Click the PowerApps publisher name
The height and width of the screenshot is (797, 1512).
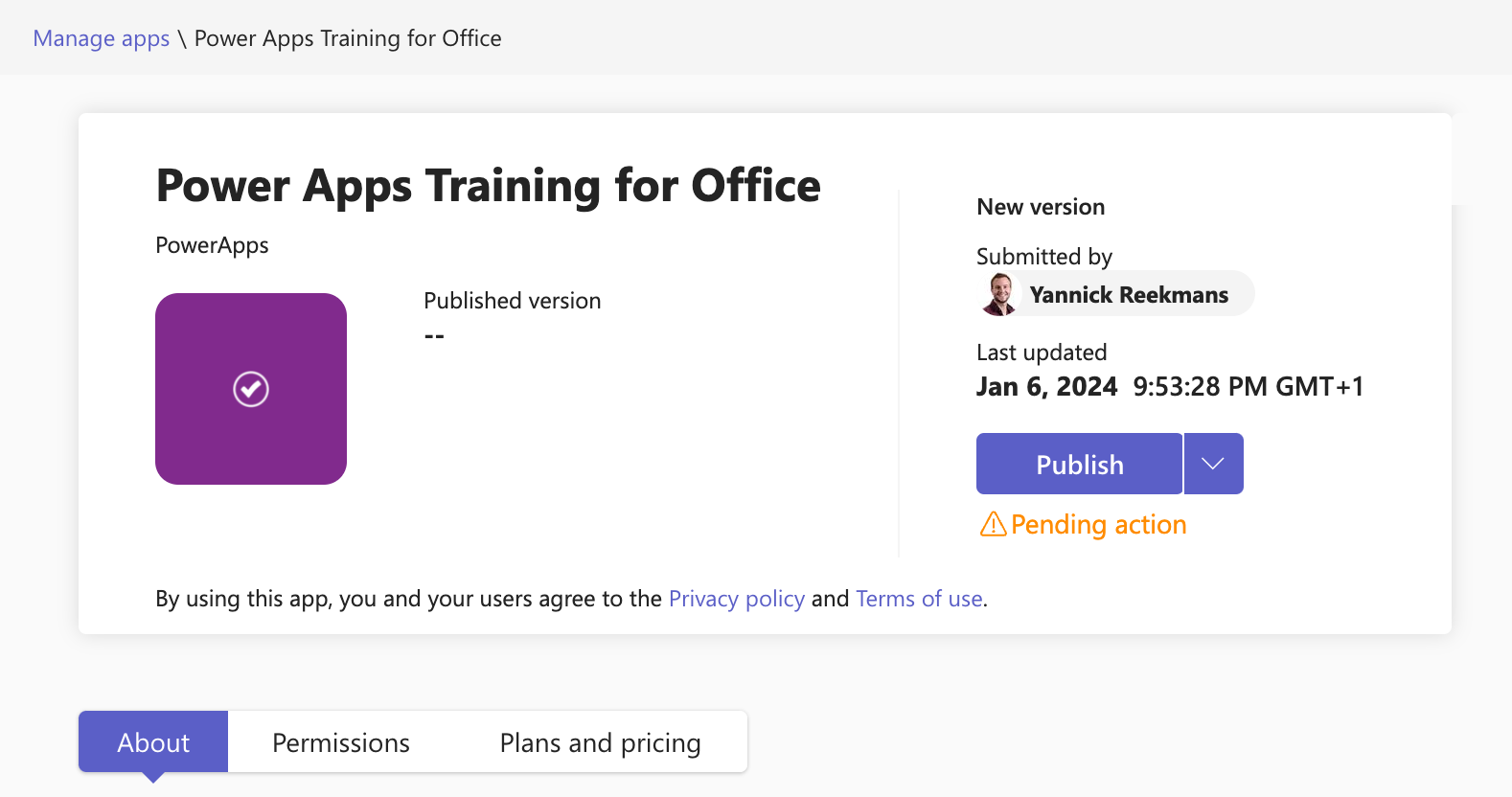(212, 245)
